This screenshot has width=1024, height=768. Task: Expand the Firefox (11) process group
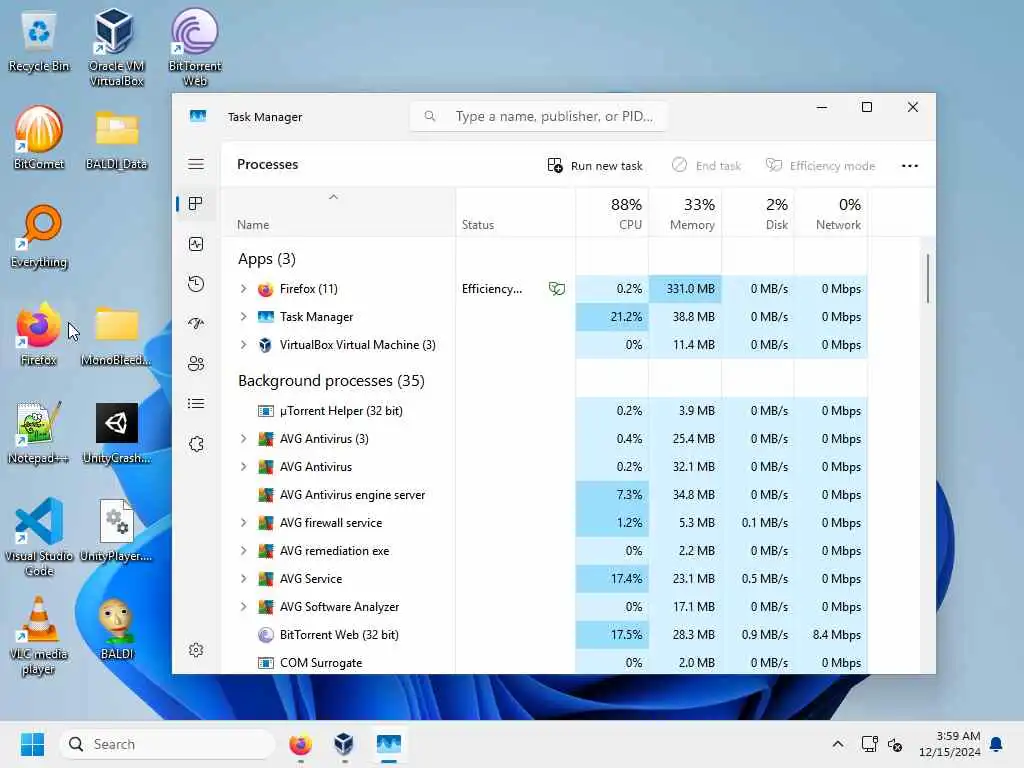(x=244, y=288)
